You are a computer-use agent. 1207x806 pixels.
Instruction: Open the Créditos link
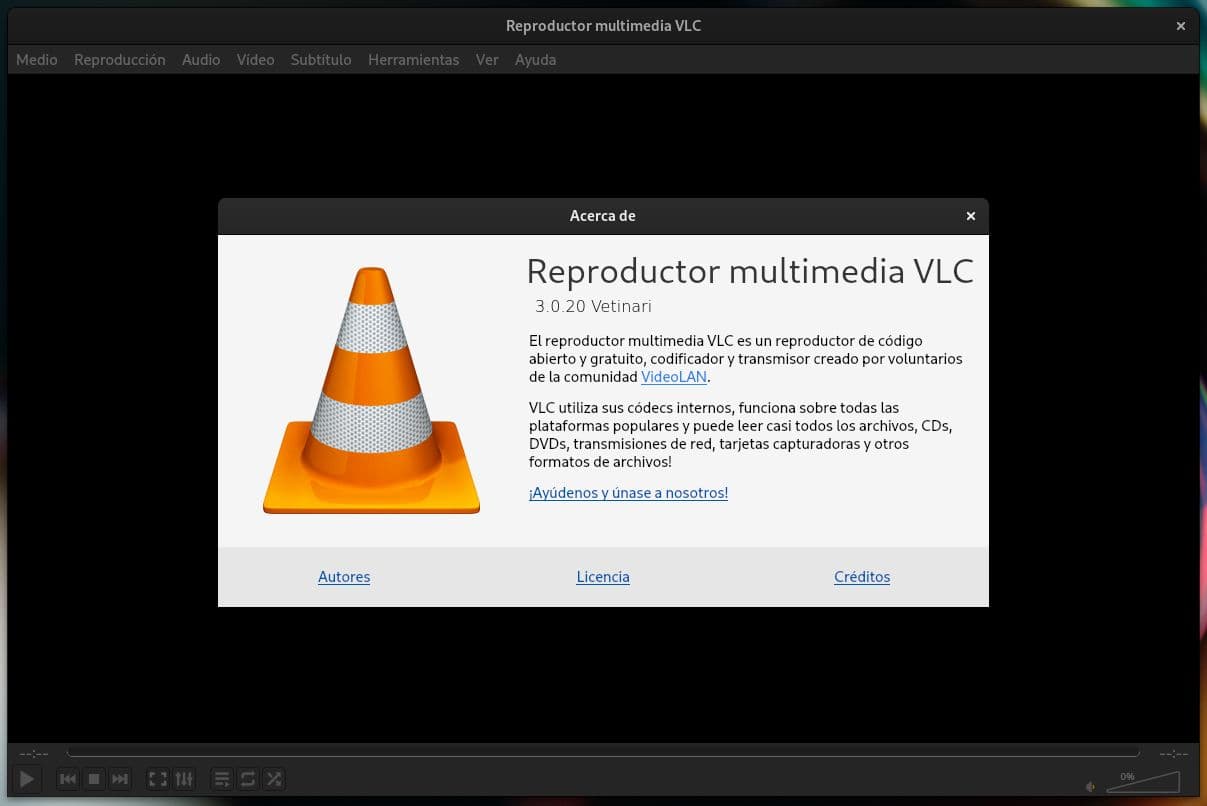[x=862, y=577]
